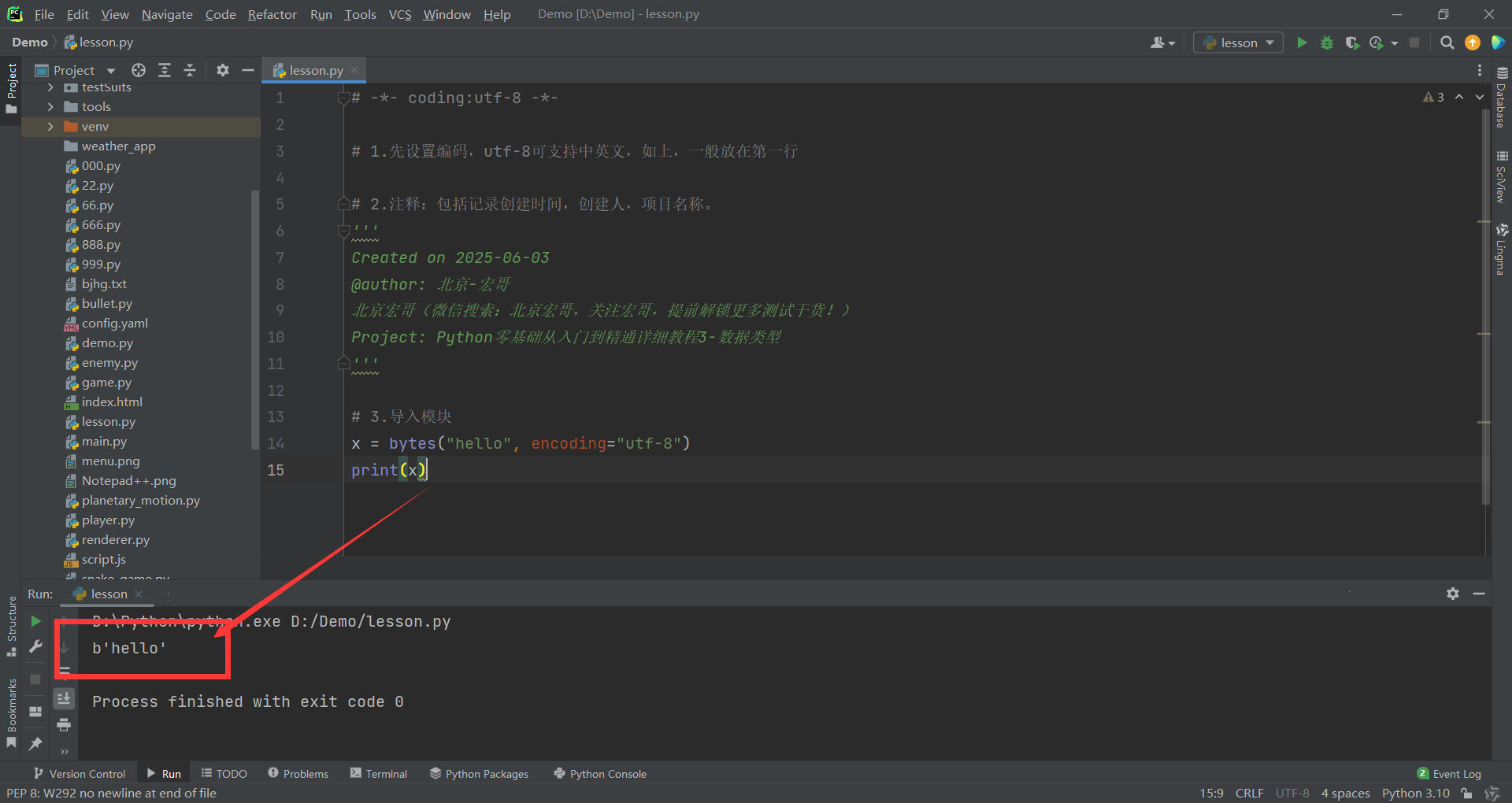The height and width of the screenshot is (803, 1512).
Task: Click the locate file target icon in Project panel
Action: coord(139,70)
